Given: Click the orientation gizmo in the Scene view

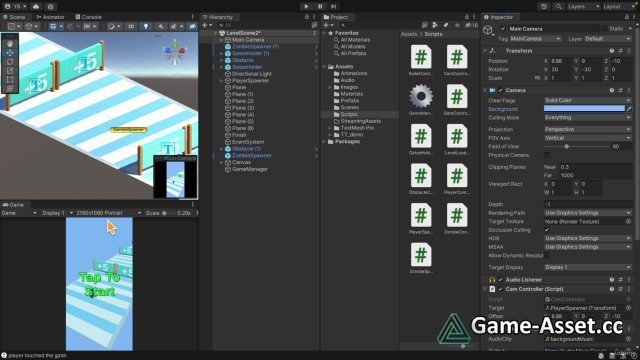Looking at the screenshot, I should pos(175,51).
